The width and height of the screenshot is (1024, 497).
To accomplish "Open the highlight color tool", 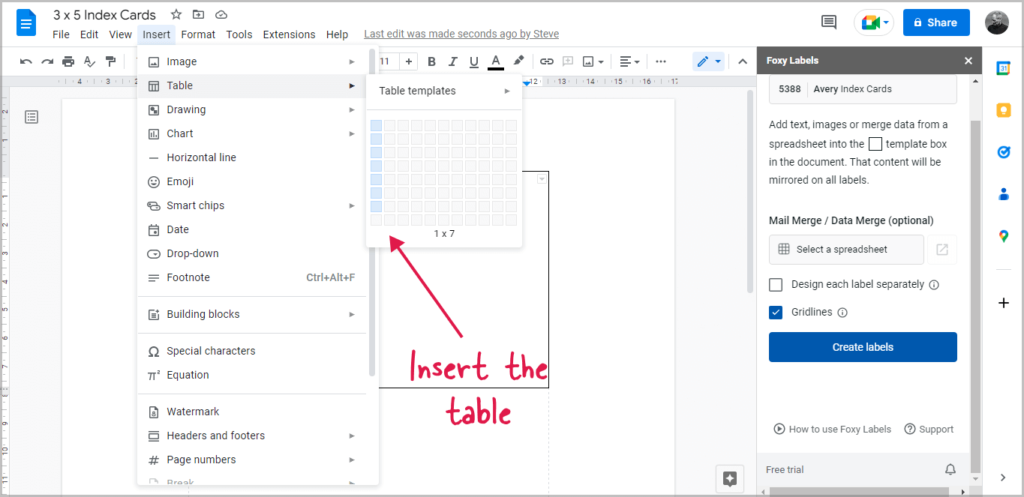I will (519, 61).
